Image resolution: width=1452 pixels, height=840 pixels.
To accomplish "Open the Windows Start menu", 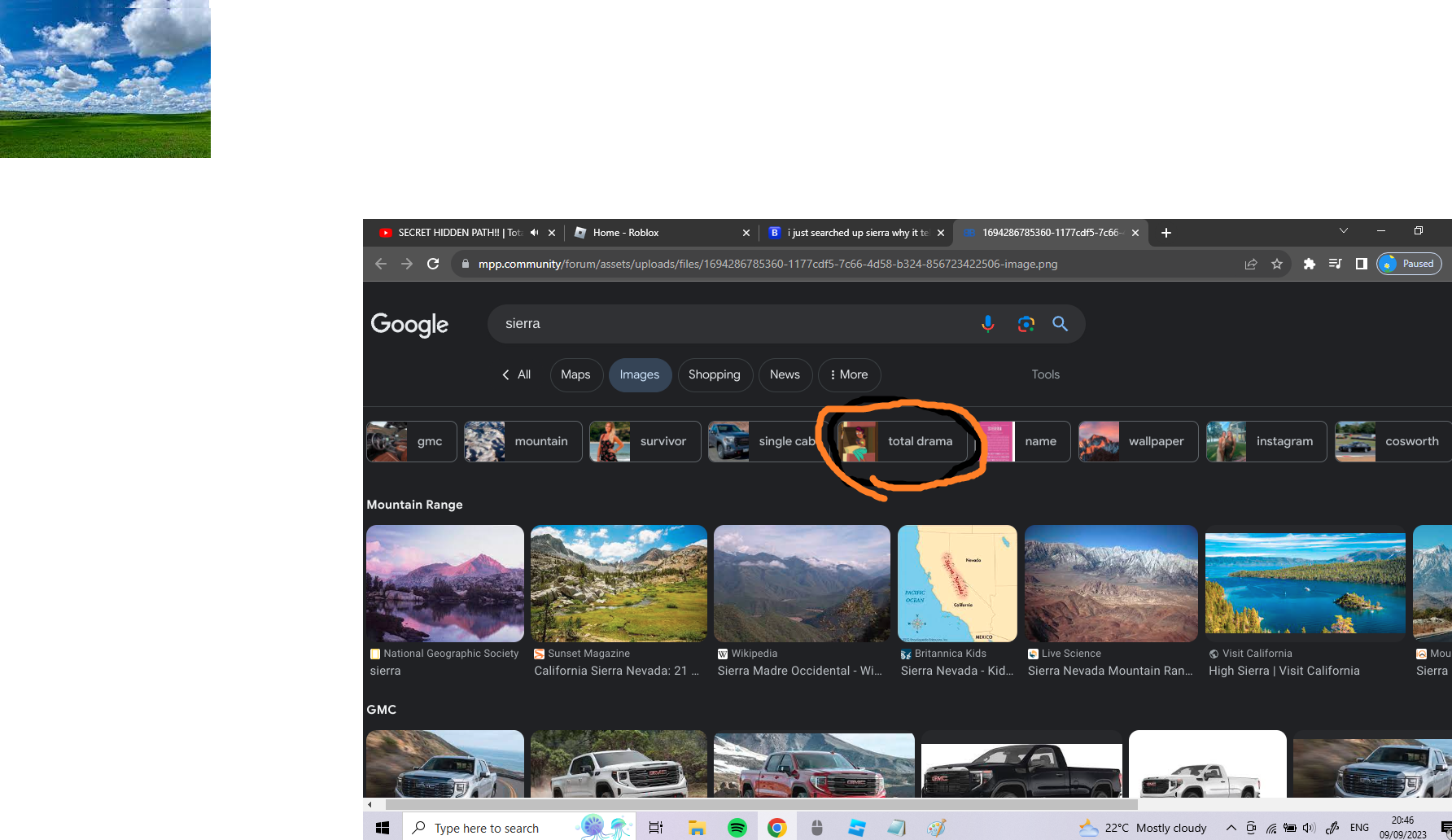I will [x=383, y=828].
